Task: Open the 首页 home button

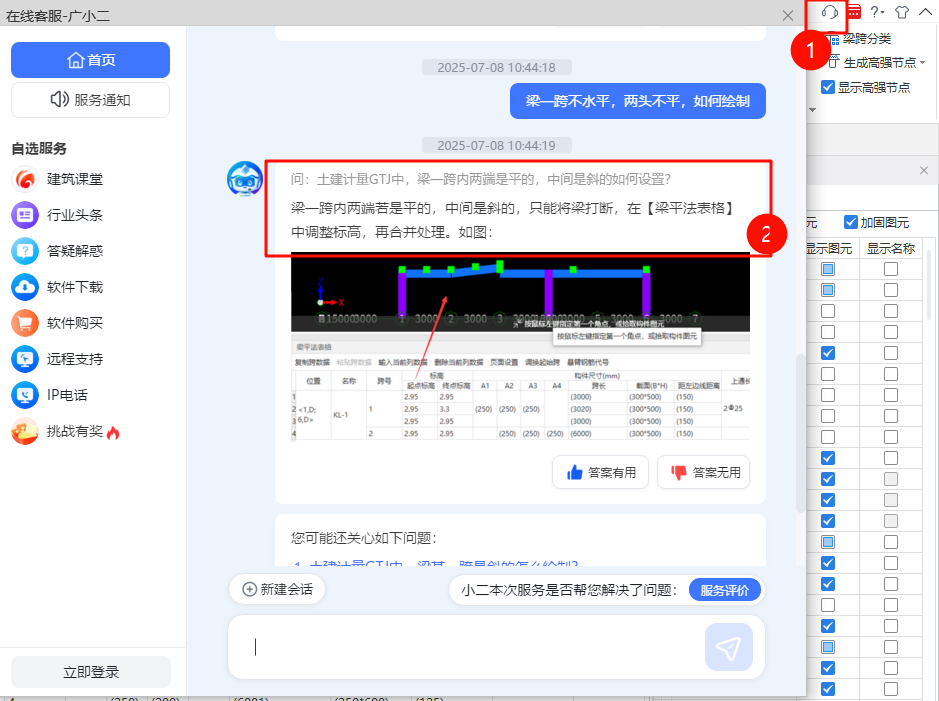Action: pyautogui.click(x=90, y=60)
